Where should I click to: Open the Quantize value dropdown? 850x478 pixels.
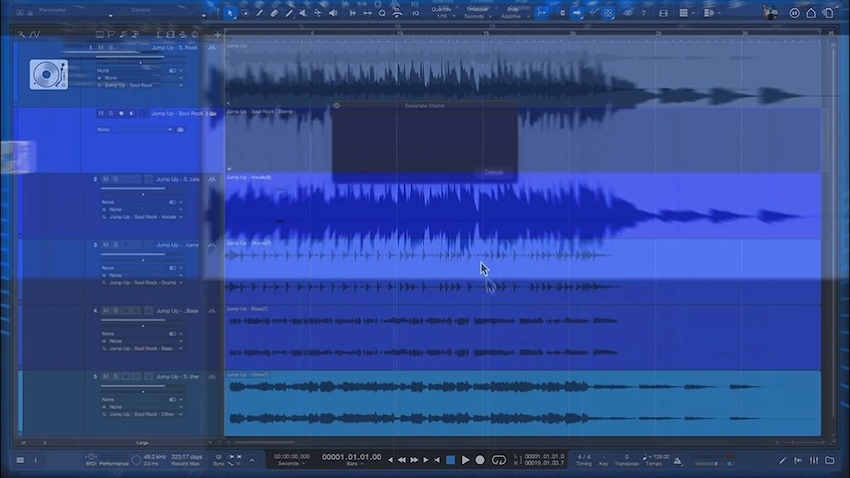pyautogui.click(x=443, y=16)
